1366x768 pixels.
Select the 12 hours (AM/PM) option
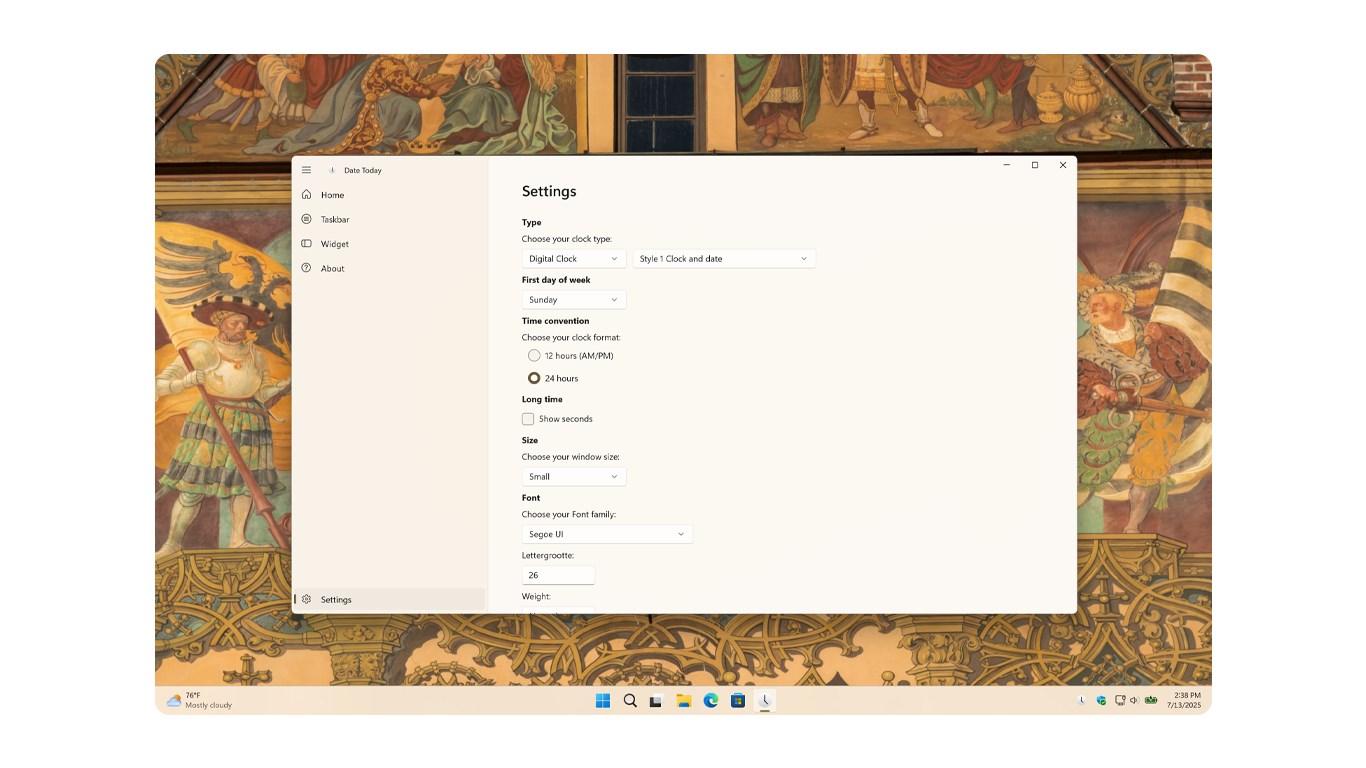point(570,355)
